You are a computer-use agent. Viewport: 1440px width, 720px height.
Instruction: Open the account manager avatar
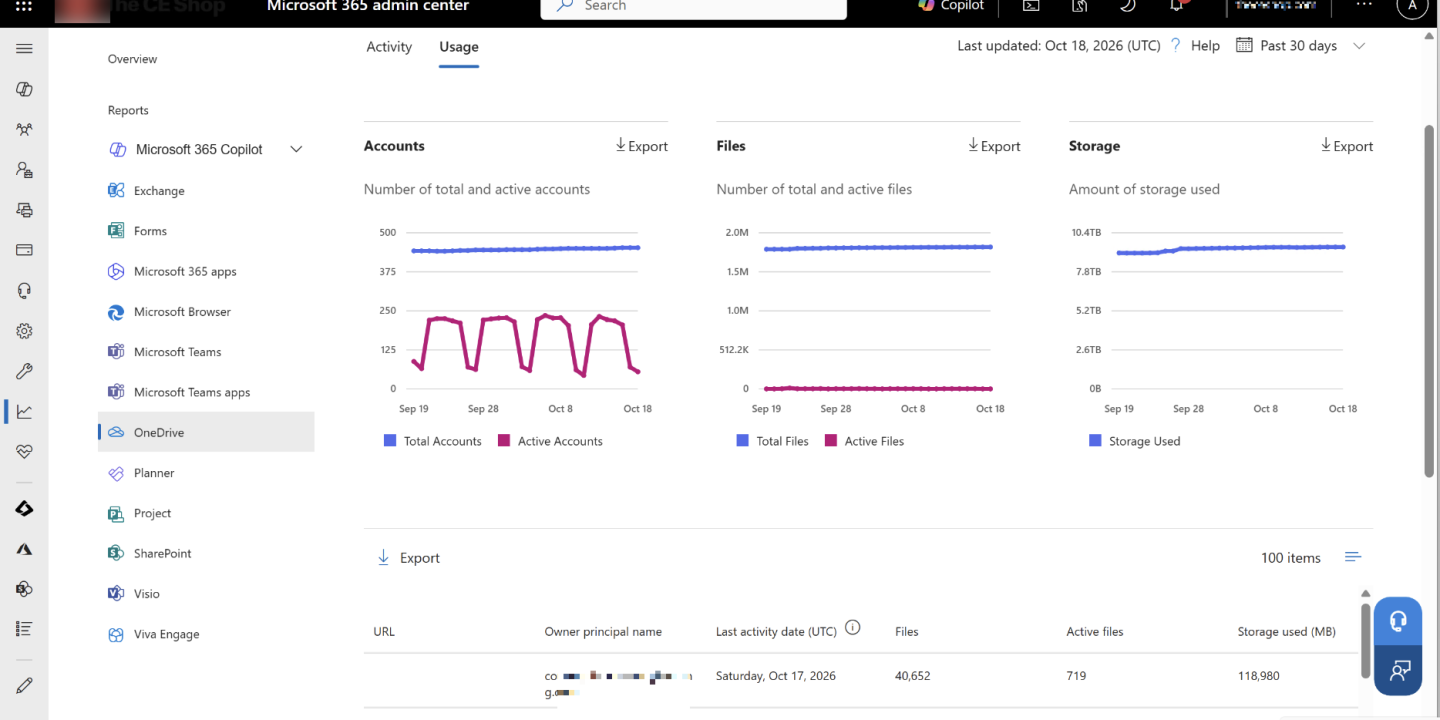[1412, 6]
